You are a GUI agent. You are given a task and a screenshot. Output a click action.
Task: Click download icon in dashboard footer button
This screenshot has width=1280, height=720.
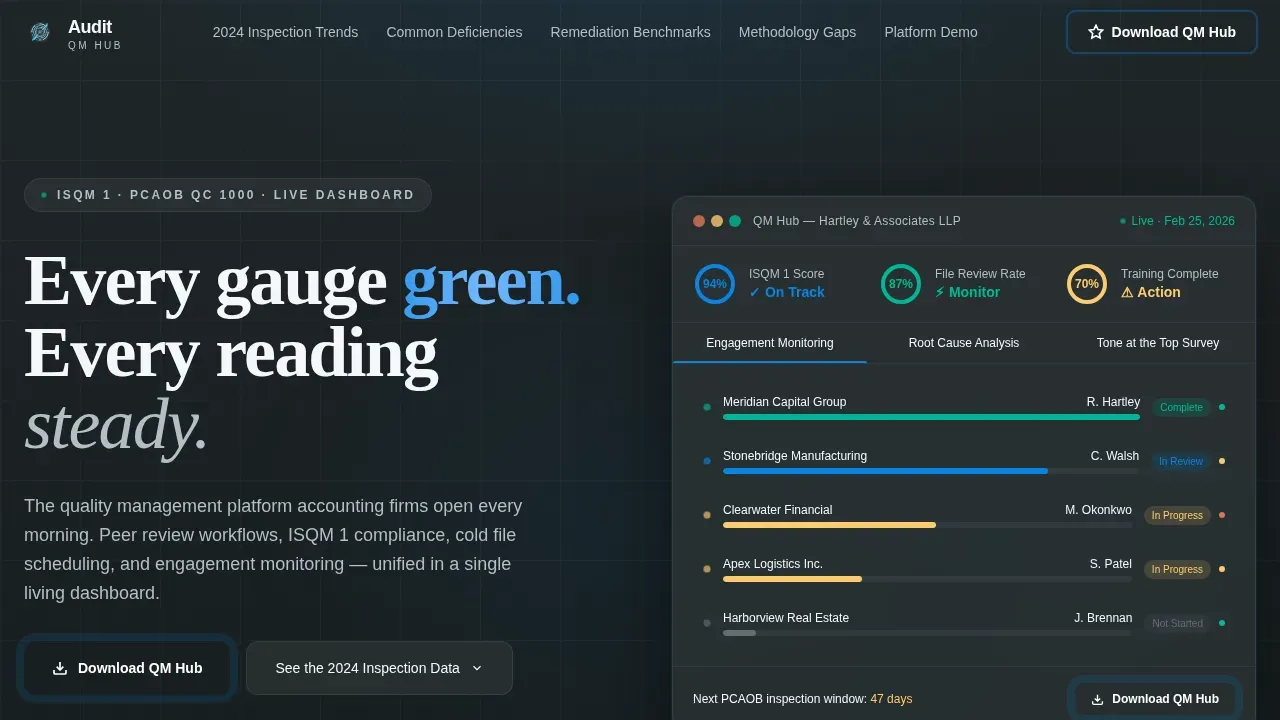pyautogui.click(x=1097, y=699)
